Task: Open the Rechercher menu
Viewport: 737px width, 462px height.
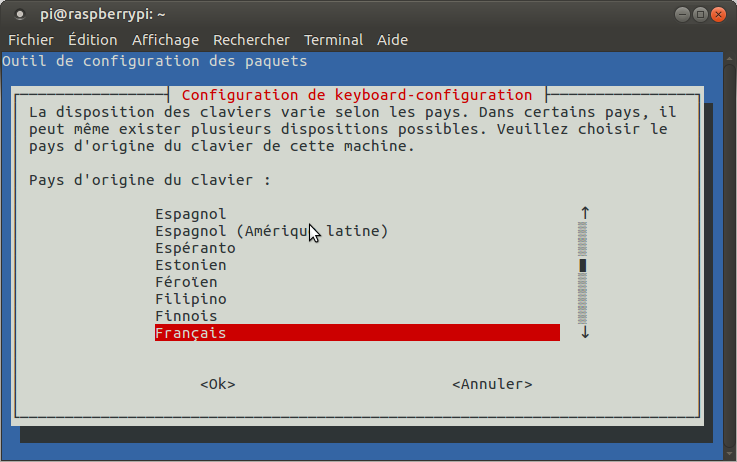Action: [x=251, y=40]
